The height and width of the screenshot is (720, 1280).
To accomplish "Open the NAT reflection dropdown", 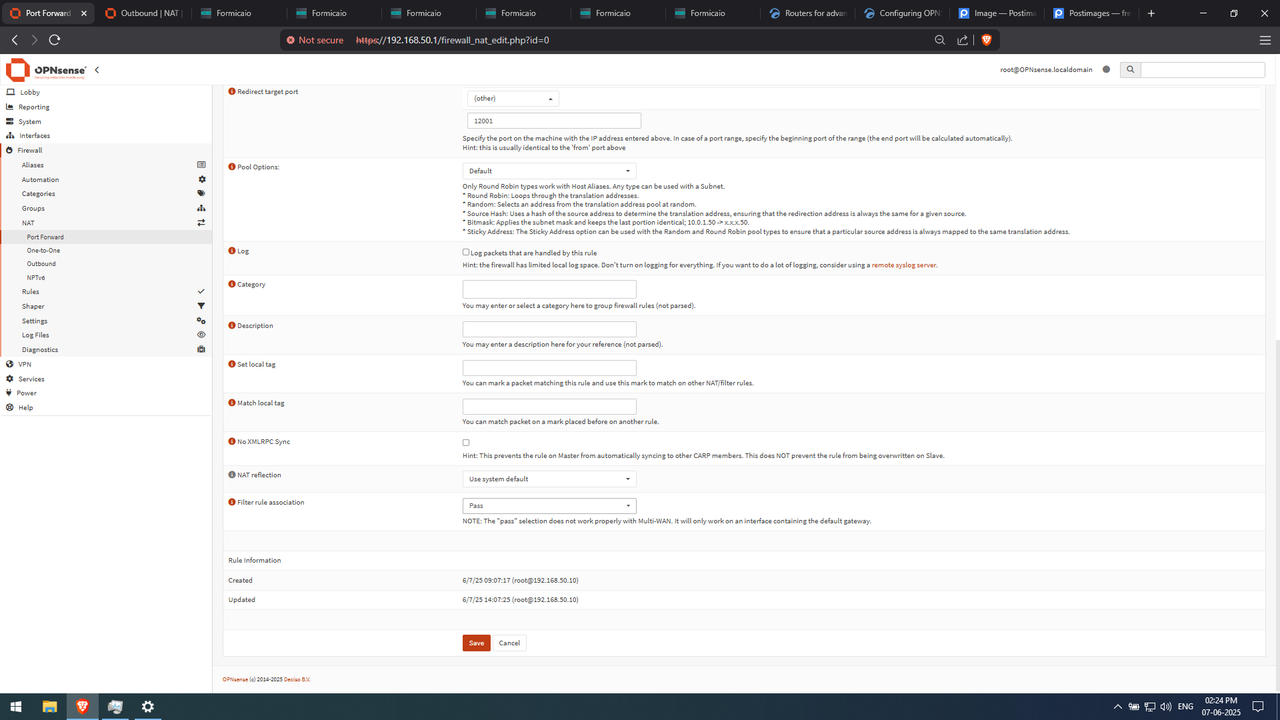I will pyautogui.click(x=549, y=479).
